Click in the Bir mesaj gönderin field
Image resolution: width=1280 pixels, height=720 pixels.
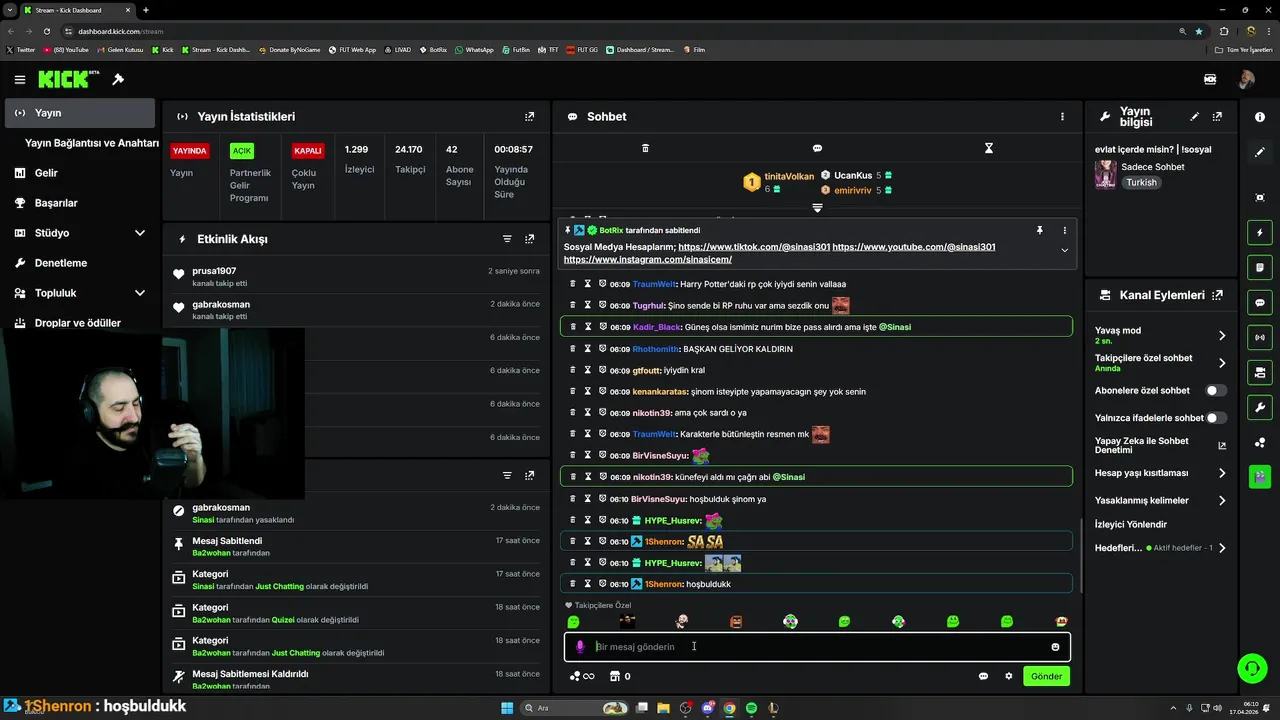[x=815, y=647]
